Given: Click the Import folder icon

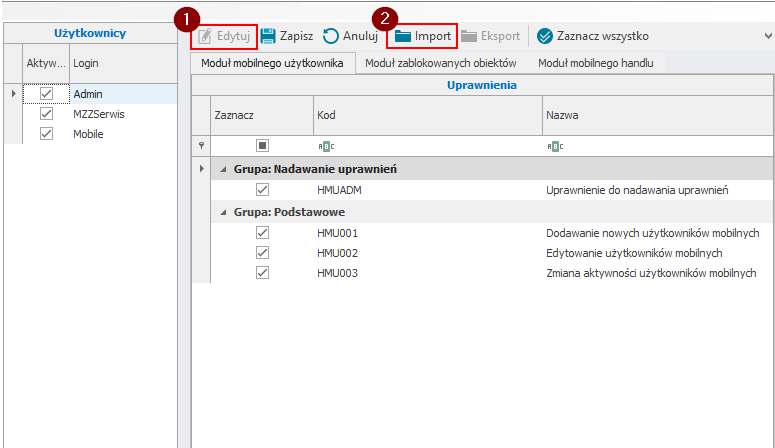Looking at the screenshot, I should click(x=403, y=37).
